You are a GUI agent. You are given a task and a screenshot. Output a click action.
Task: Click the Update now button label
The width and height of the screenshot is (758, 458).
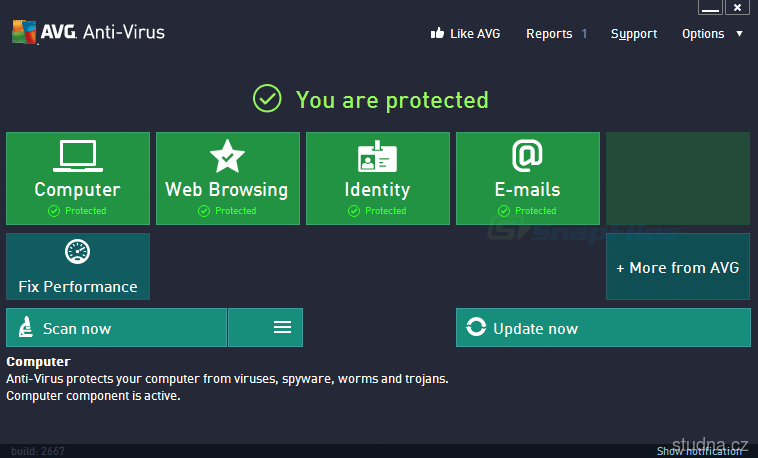point(535,328)
